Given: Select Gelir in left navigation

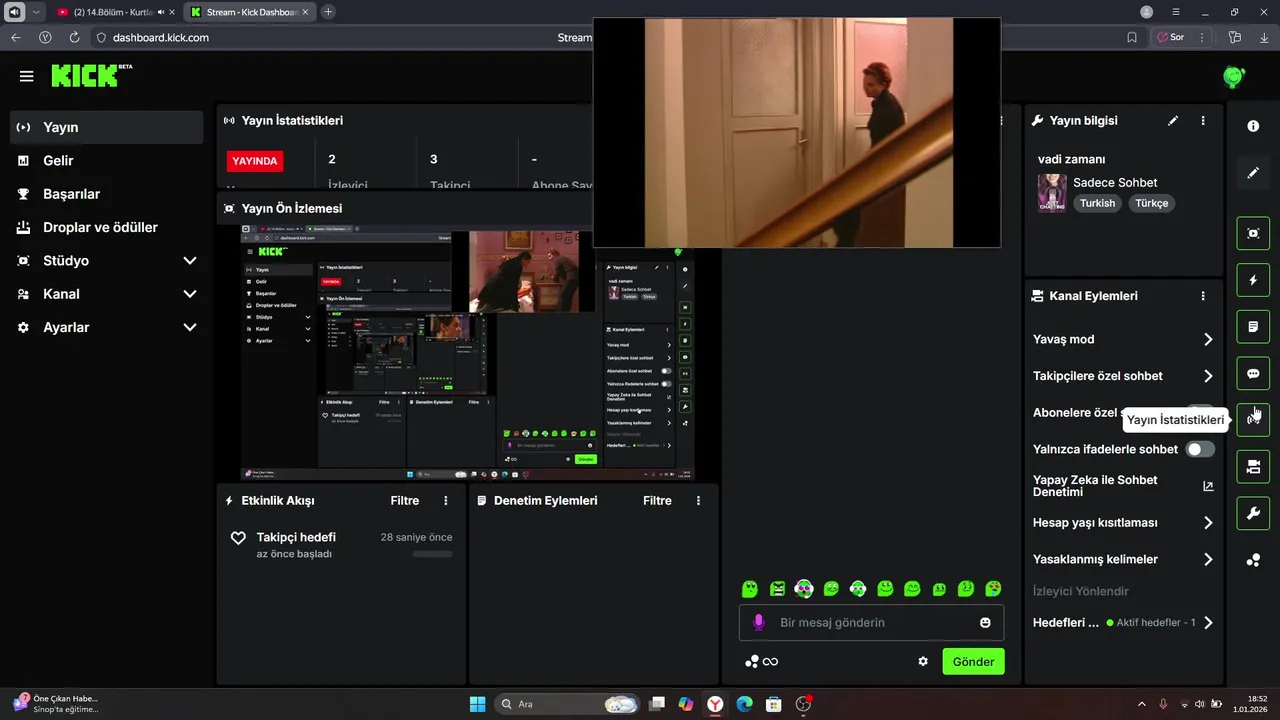Looking at the screenshot, I should click(107, 160).
